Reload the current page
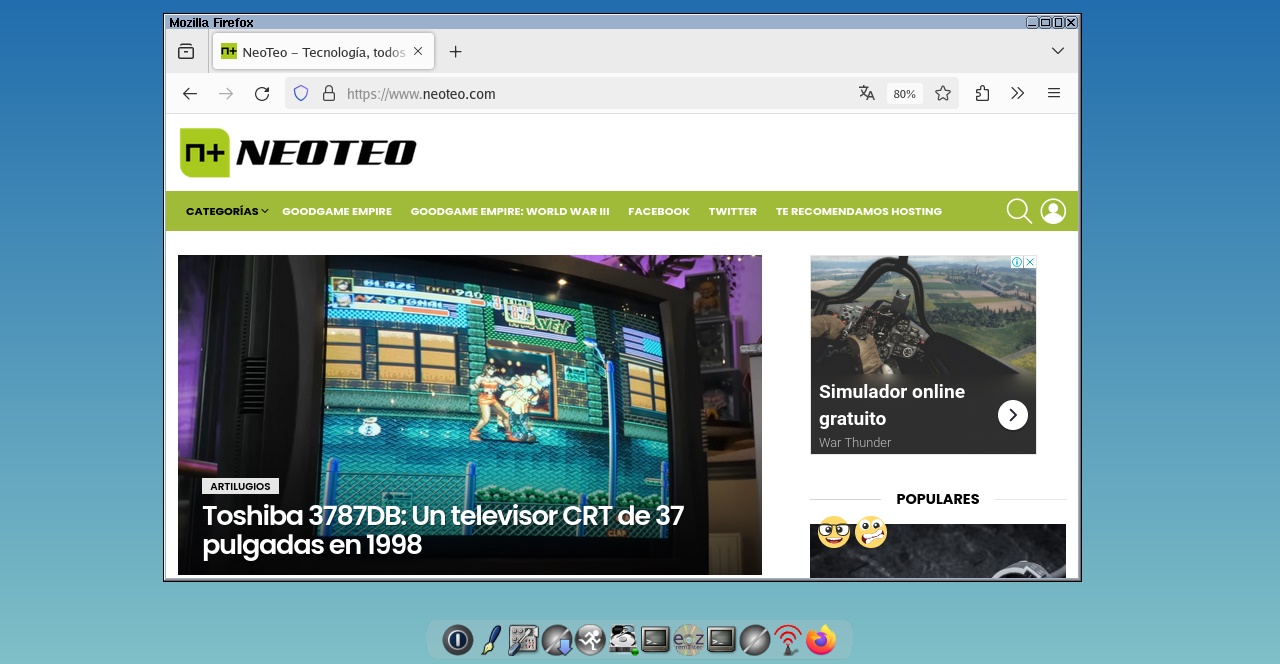 click(262, 93)
